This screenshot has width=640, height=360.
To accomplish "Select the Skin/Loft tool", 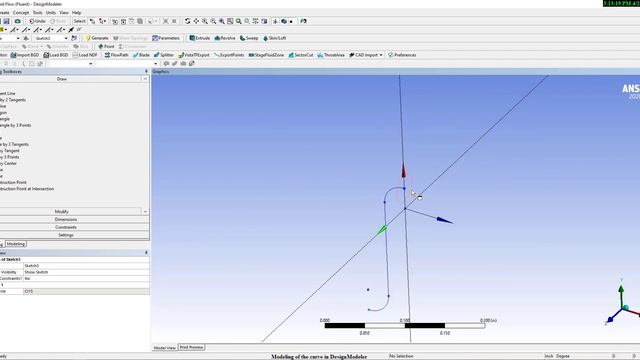I will click(x=274, y=38).
